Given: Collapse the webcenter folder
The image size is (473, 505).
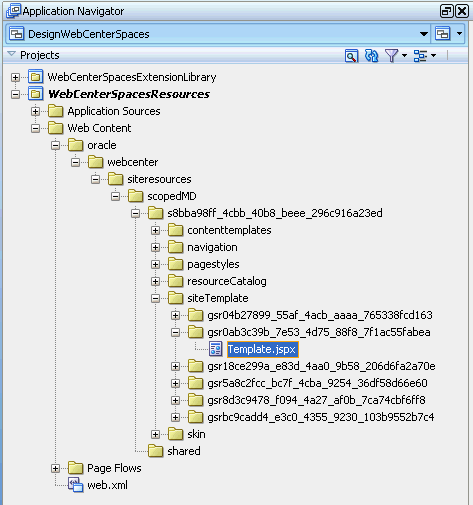Looking at the screenshot, I should (75, 162).
